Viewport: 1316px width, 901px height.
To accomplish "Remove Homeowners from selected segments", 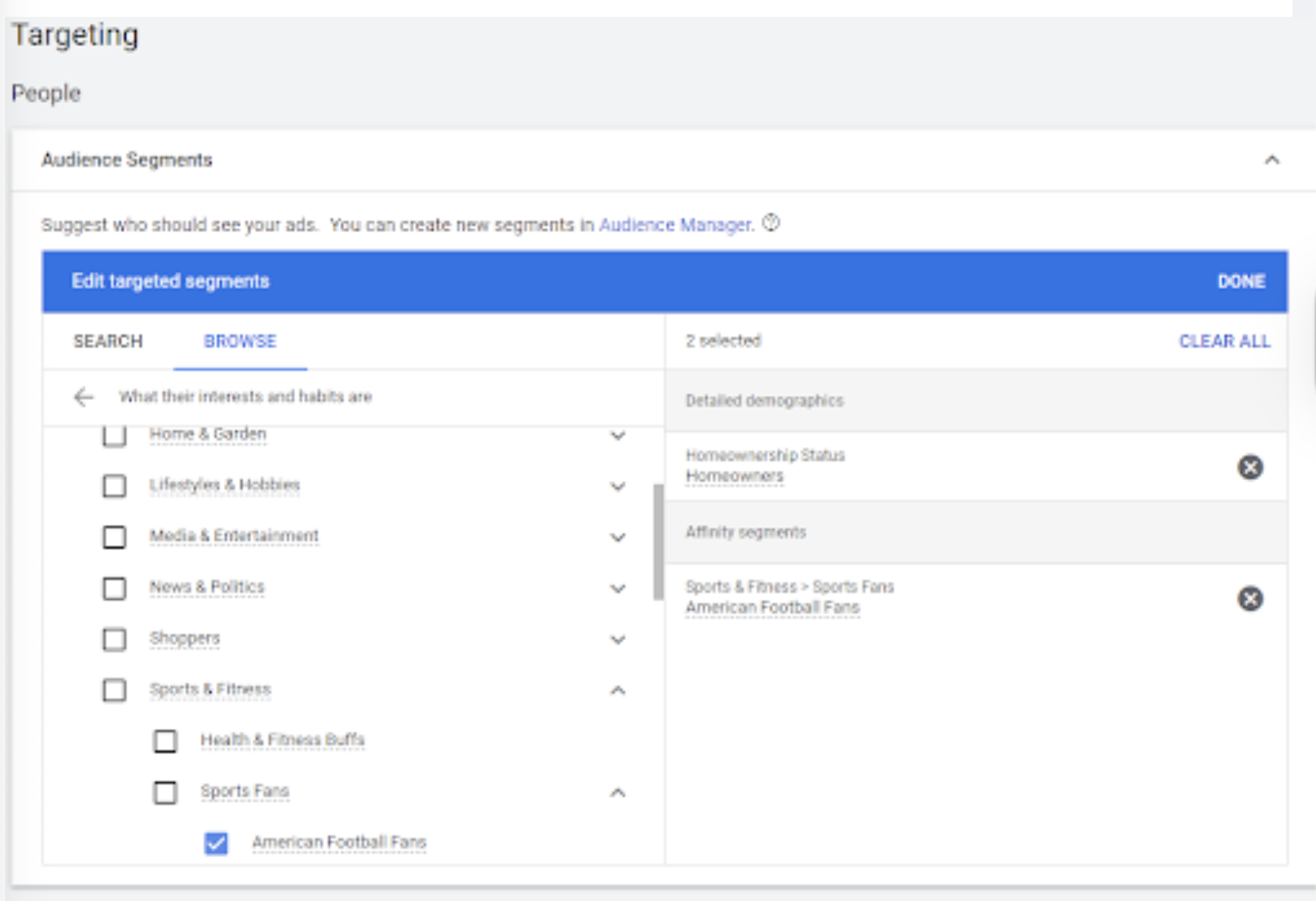I will [x=1249, y=467].
